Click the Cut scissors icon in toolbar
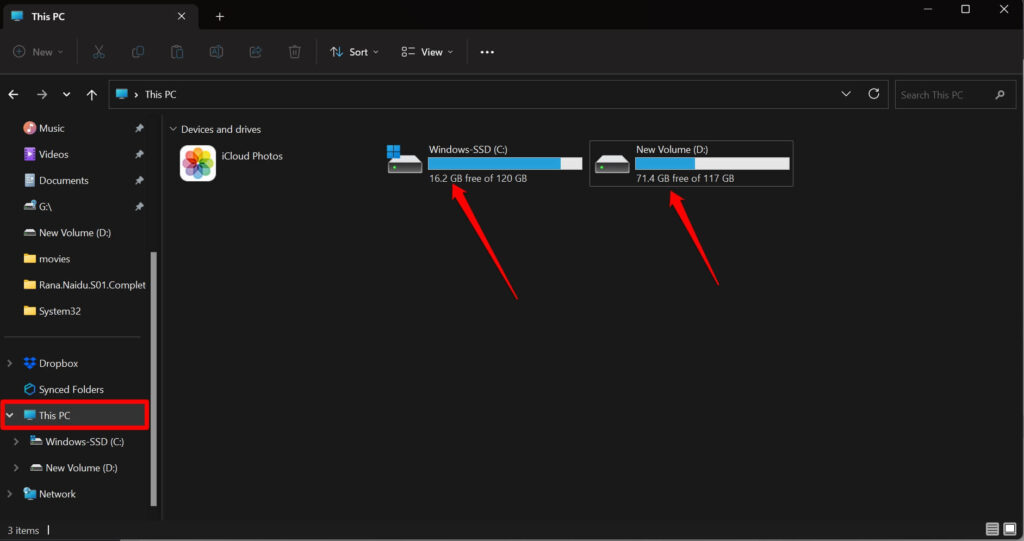 click(x=99, y=52)
